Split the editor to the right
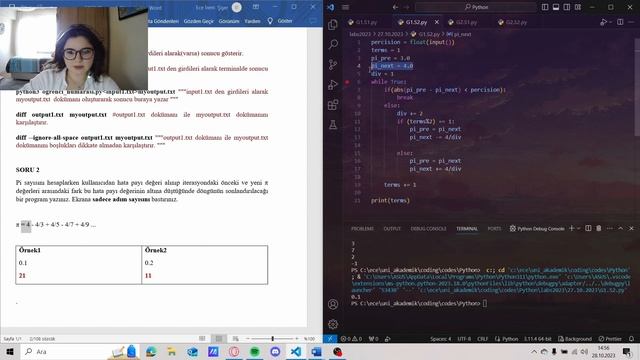 [620, 22]
